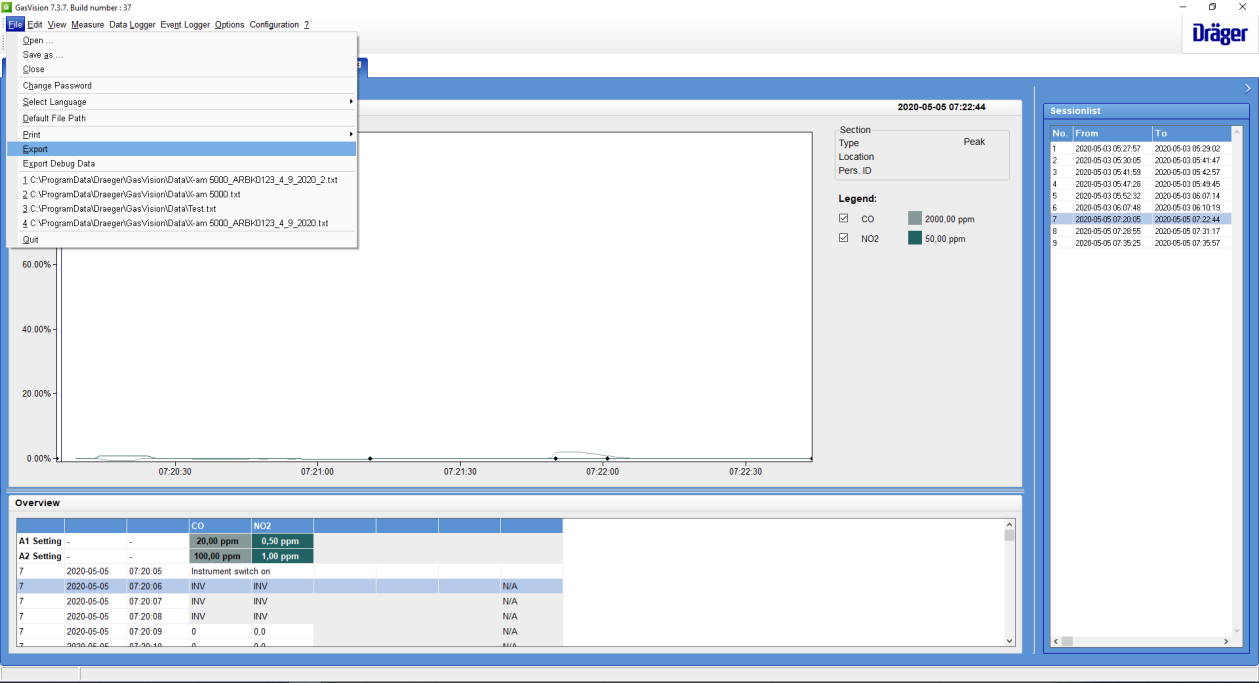Image resolution: width=1259 pixels, height=683 pixels.
Task: Uncheck the NO2 legend checkbox
Action: click(843, 238)
